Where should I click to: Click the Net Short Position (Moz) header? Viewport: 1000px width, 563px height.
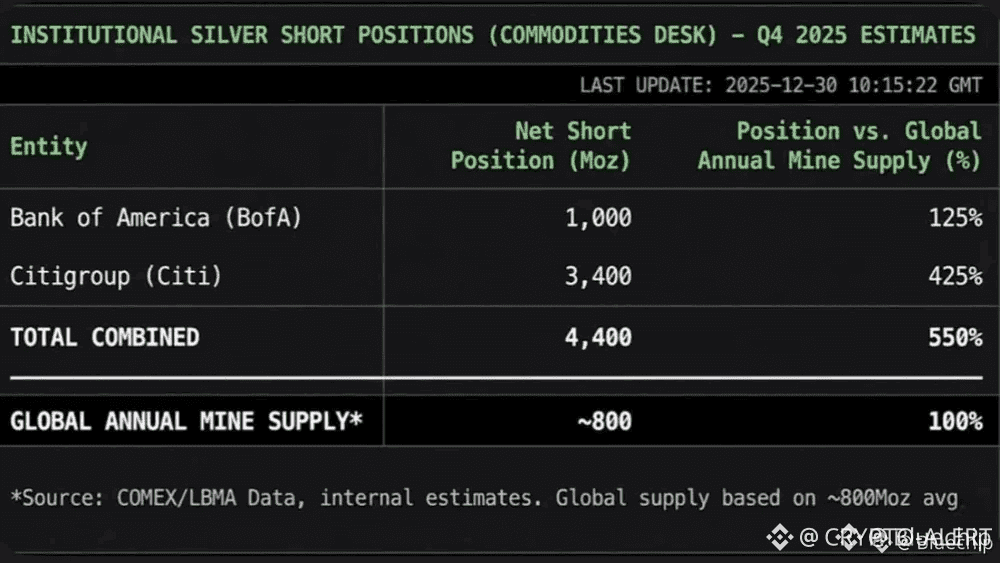tap(541, 146)
